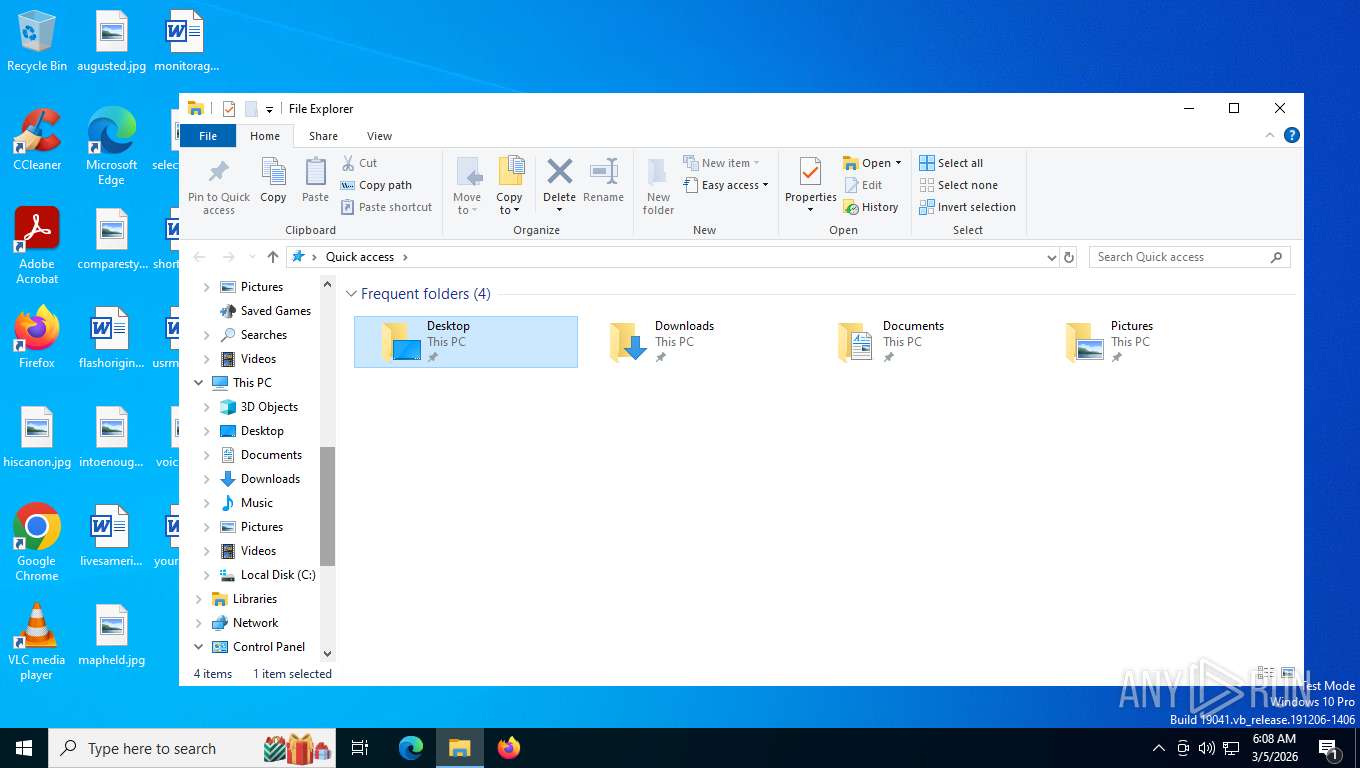Open the ribbon Help question mark
The width and height of the screenshot is (1360, 768).
click(1292, 135)
